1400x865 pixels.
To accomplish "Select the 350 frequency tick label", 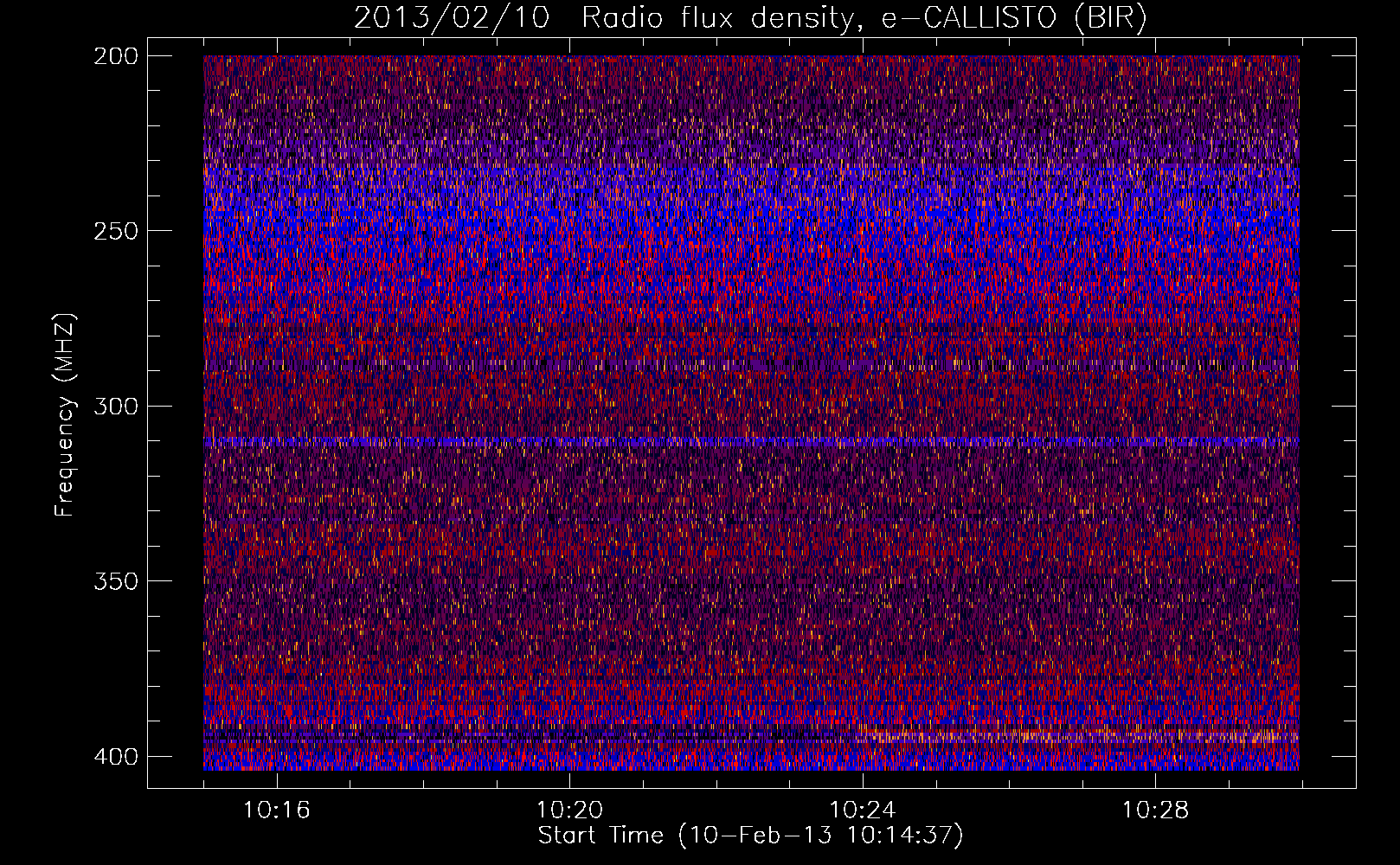I will coord(115,581).
